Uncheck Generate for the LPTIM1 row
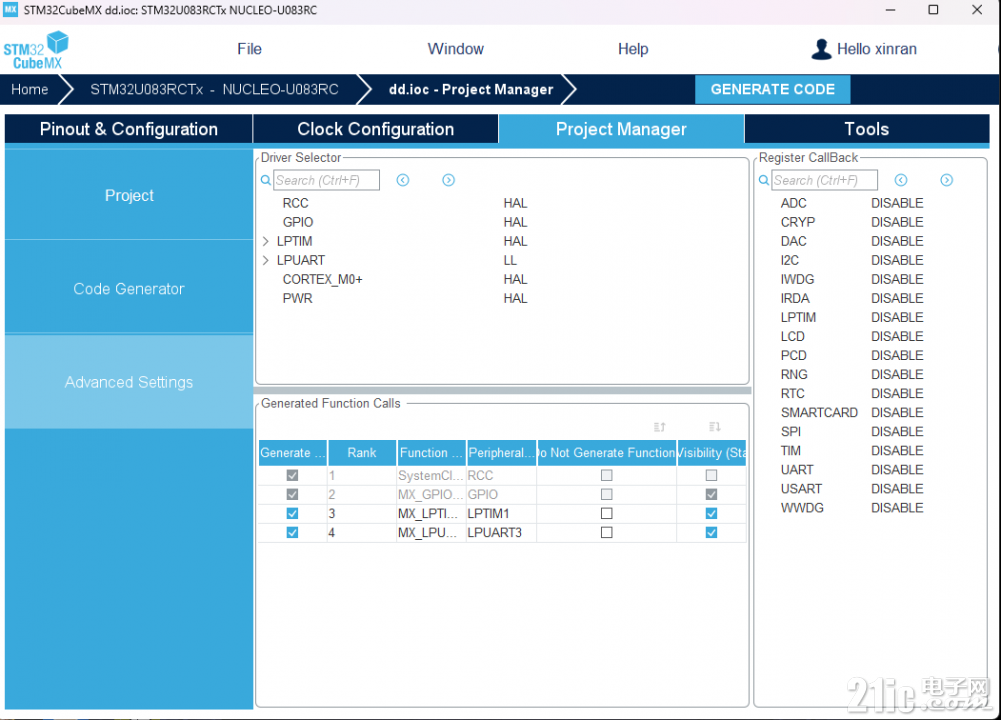The image size is (1001, 720). [x=292, y=514]
